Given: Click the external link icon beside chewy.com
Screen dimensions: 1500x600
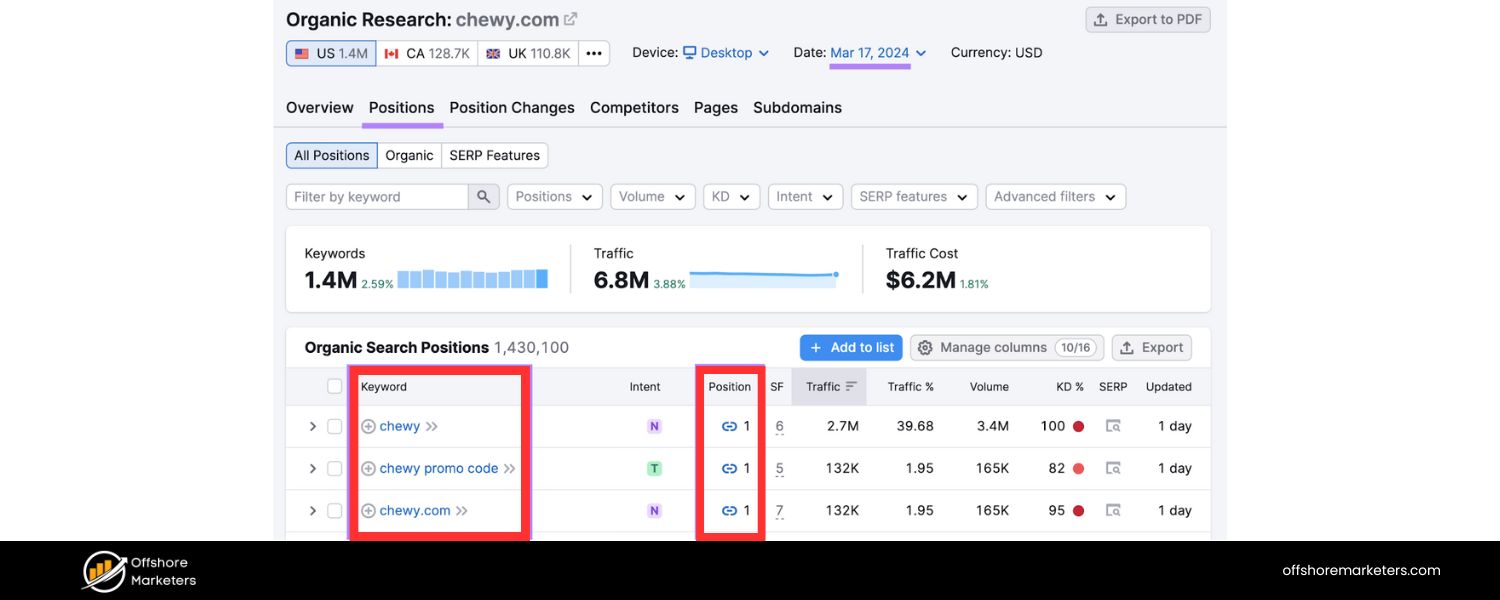Looking at the screenshot, I should click(571, 19).
